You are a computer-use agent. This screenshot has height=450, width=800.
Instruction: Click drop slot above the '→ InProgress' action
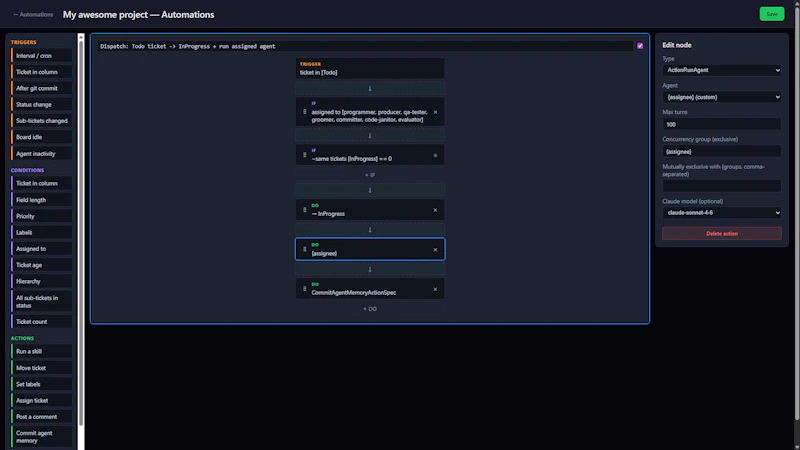click(370, 190)
